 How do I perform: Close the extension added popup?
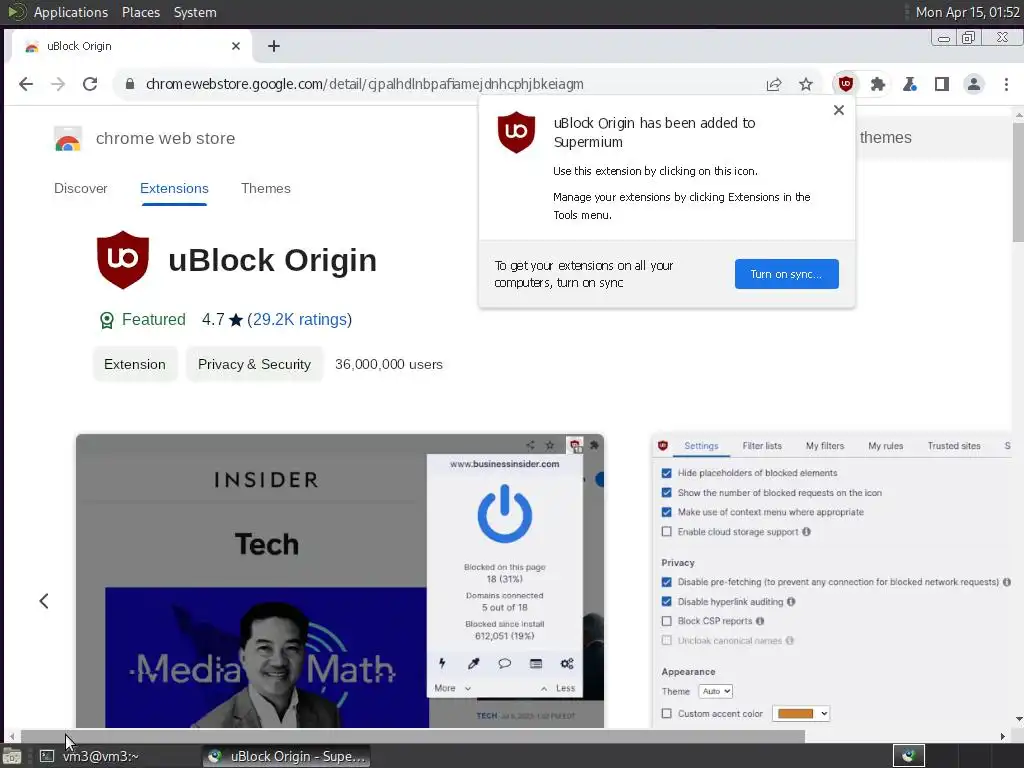point(839,110)
